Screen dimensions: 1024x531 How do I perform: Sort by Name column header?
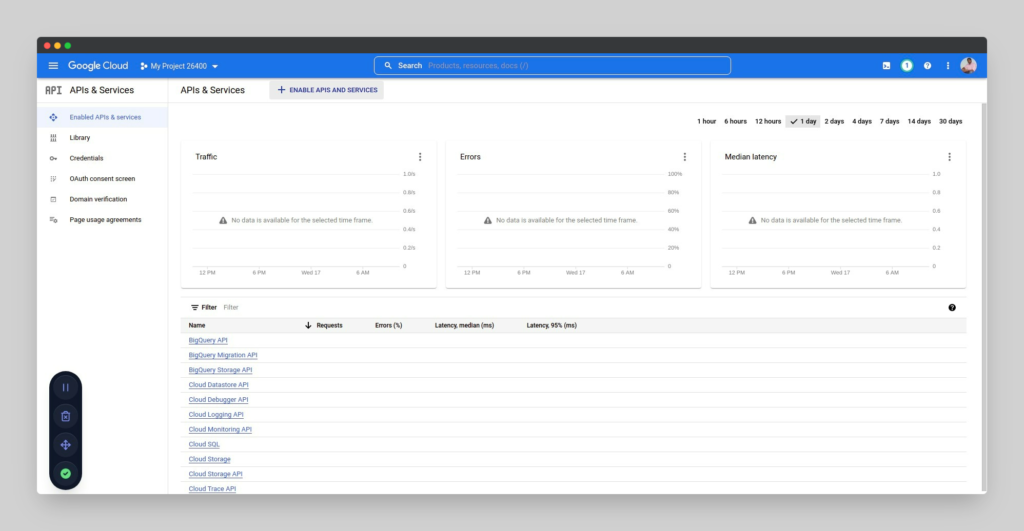point(197,325)
